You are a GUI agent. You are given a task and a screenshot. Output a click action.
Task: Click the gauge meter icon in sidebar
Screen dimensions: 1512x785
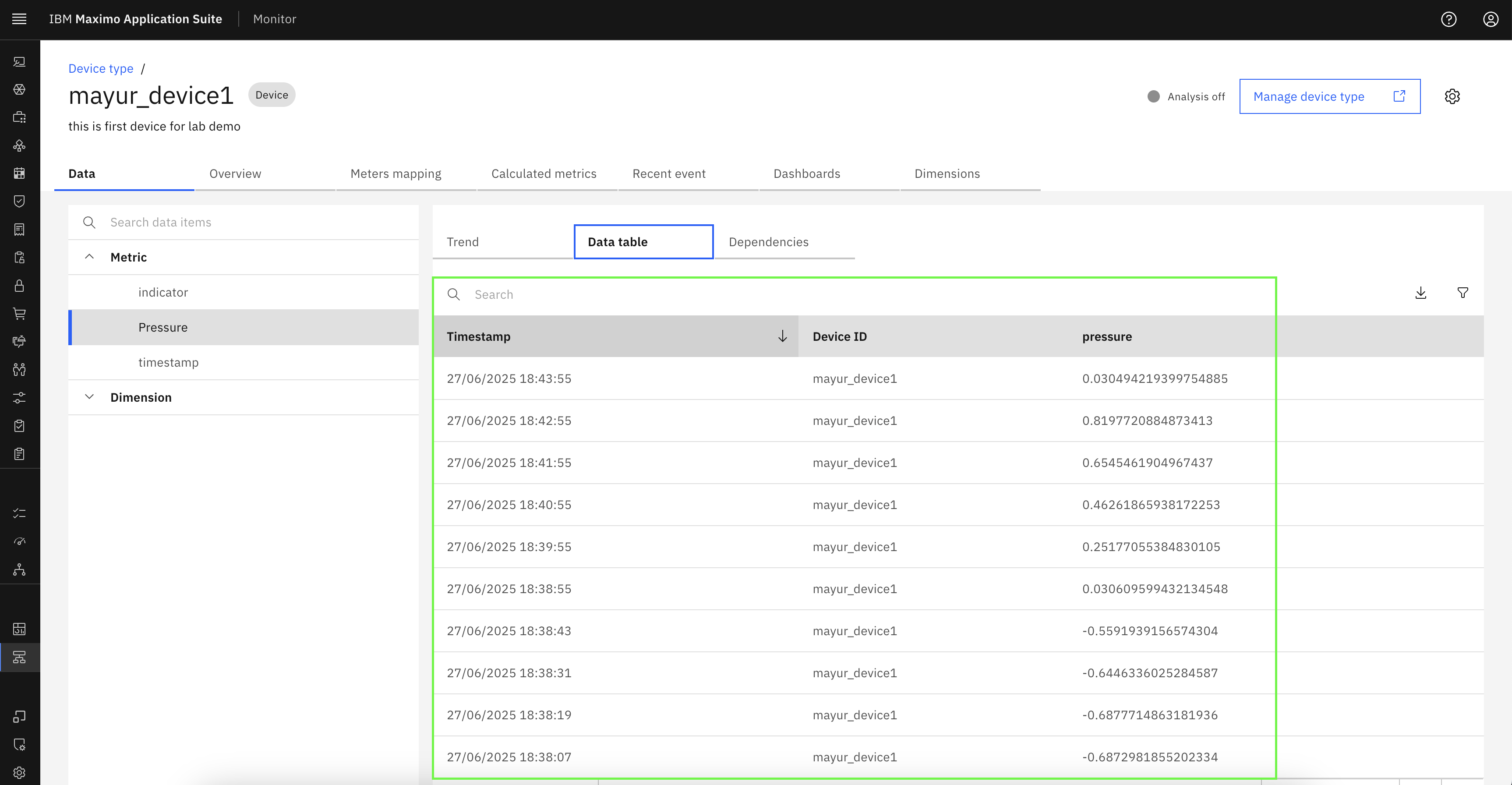click(x=19, y=541)
